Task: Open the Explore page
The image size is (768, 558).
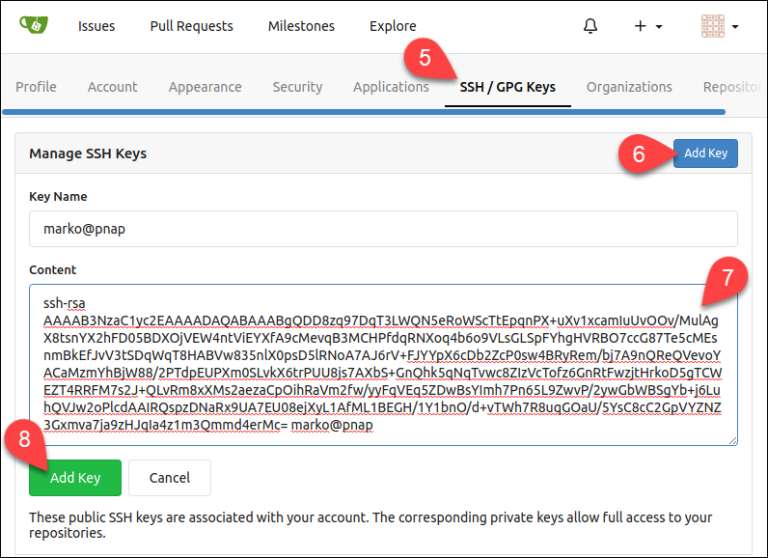Action: pos(393,26)
